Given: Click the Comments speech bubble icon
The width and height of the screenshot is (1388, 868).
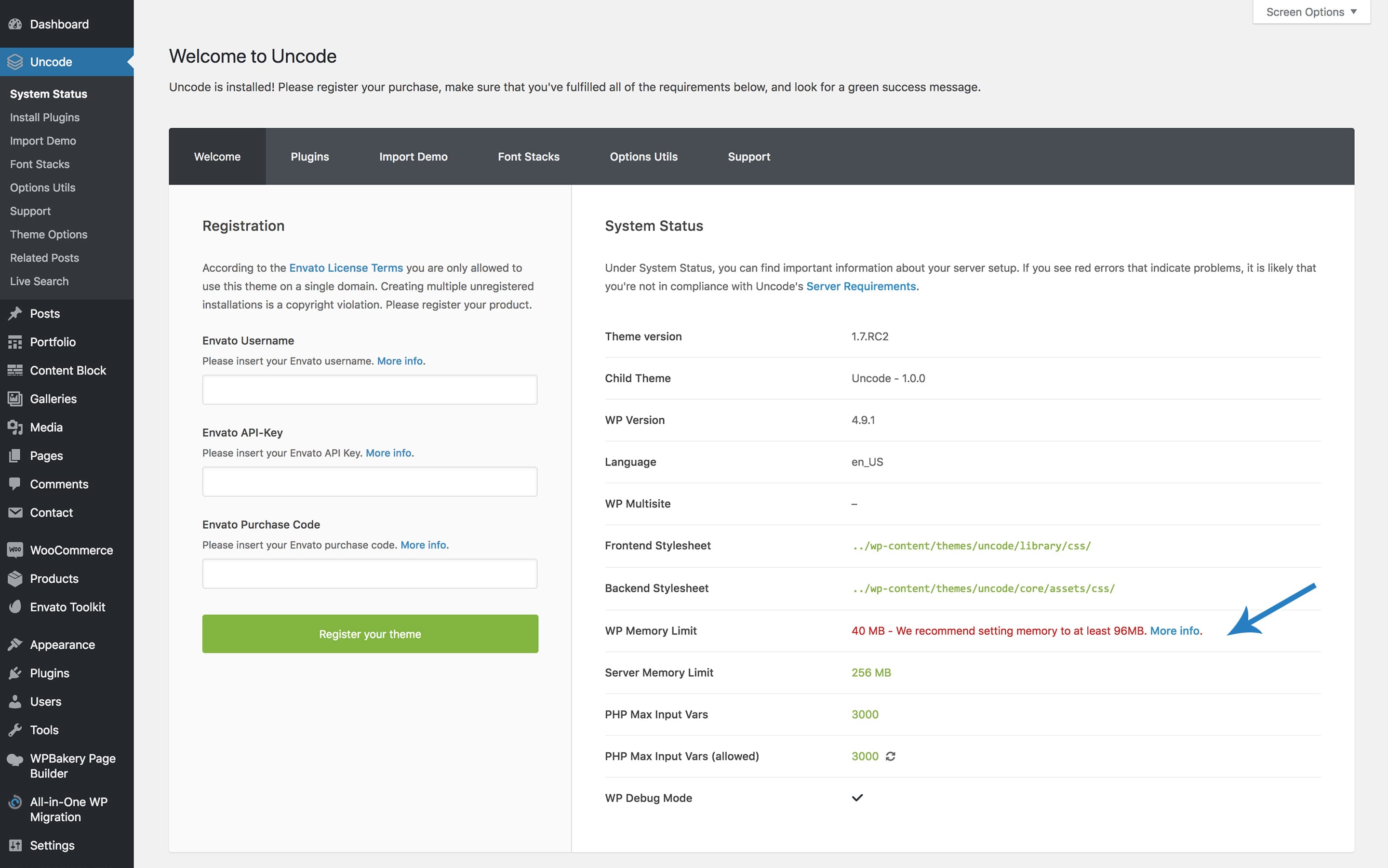Looking at the screenshot, I should coord(15,484).
